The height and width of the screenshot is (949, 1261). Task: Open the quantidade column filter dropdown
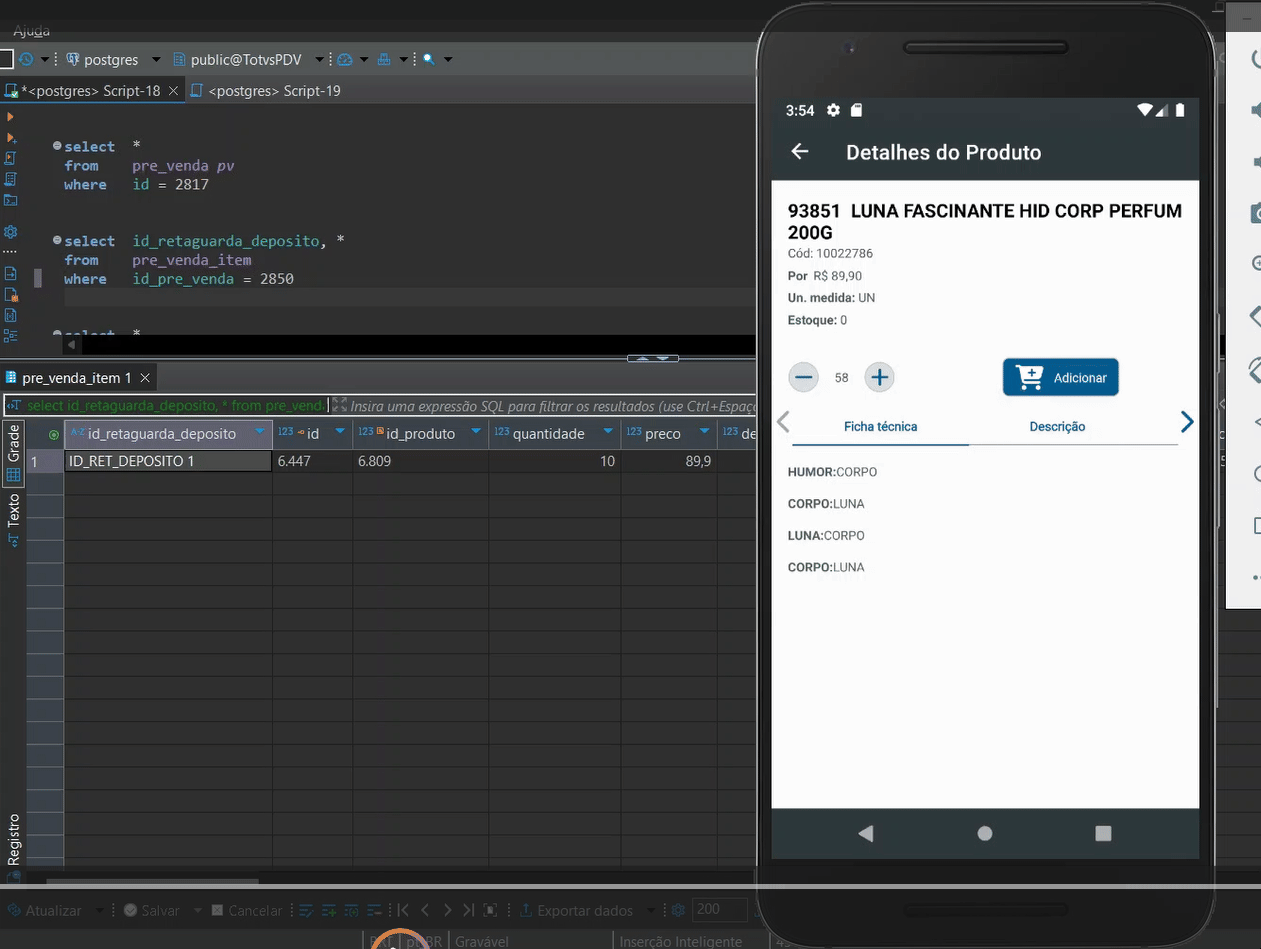point(607,432)
